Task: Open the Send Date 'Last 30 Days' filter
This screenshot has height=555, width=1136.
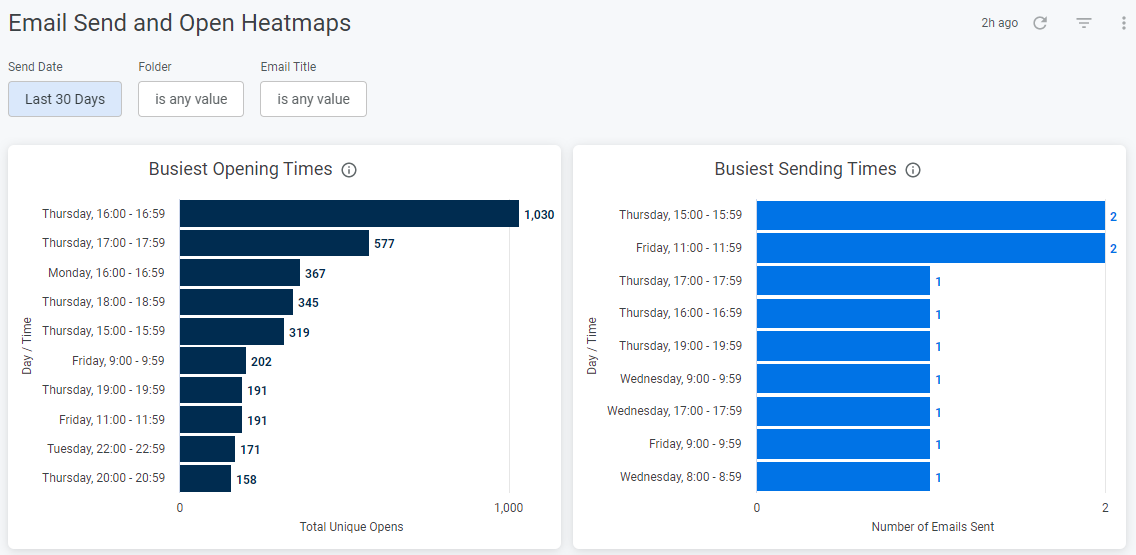Action: tap(65, 99)
